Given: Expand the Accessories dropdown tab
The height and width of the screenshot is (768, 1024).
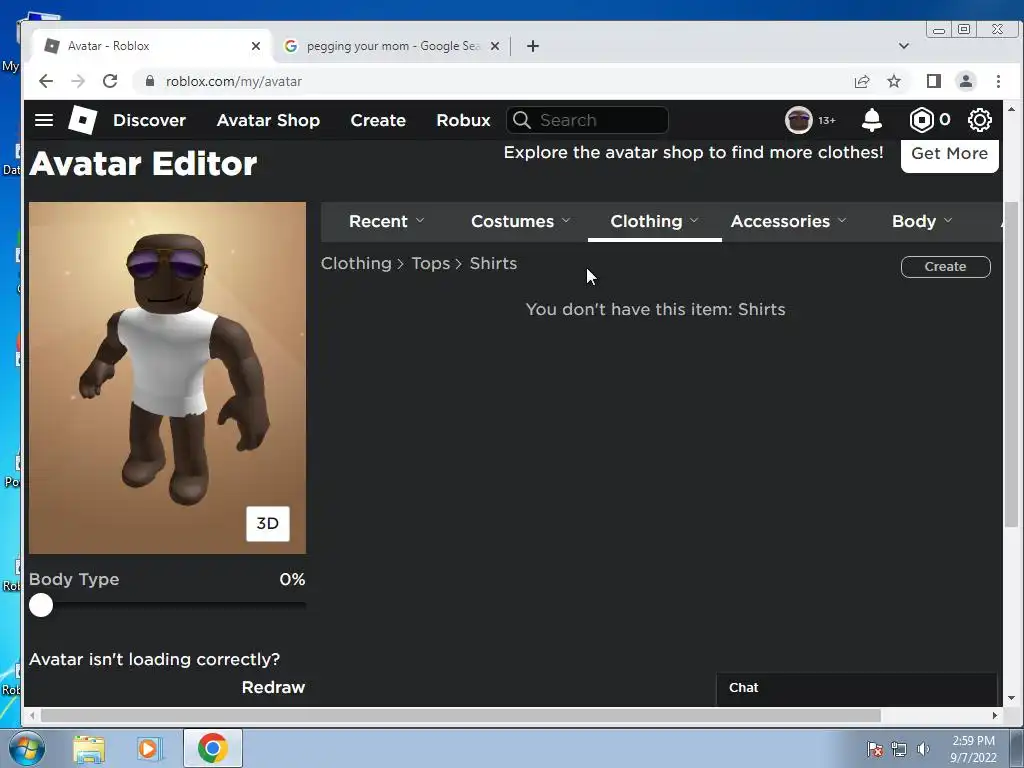Looking at the screenshot, I should [788, 221].
